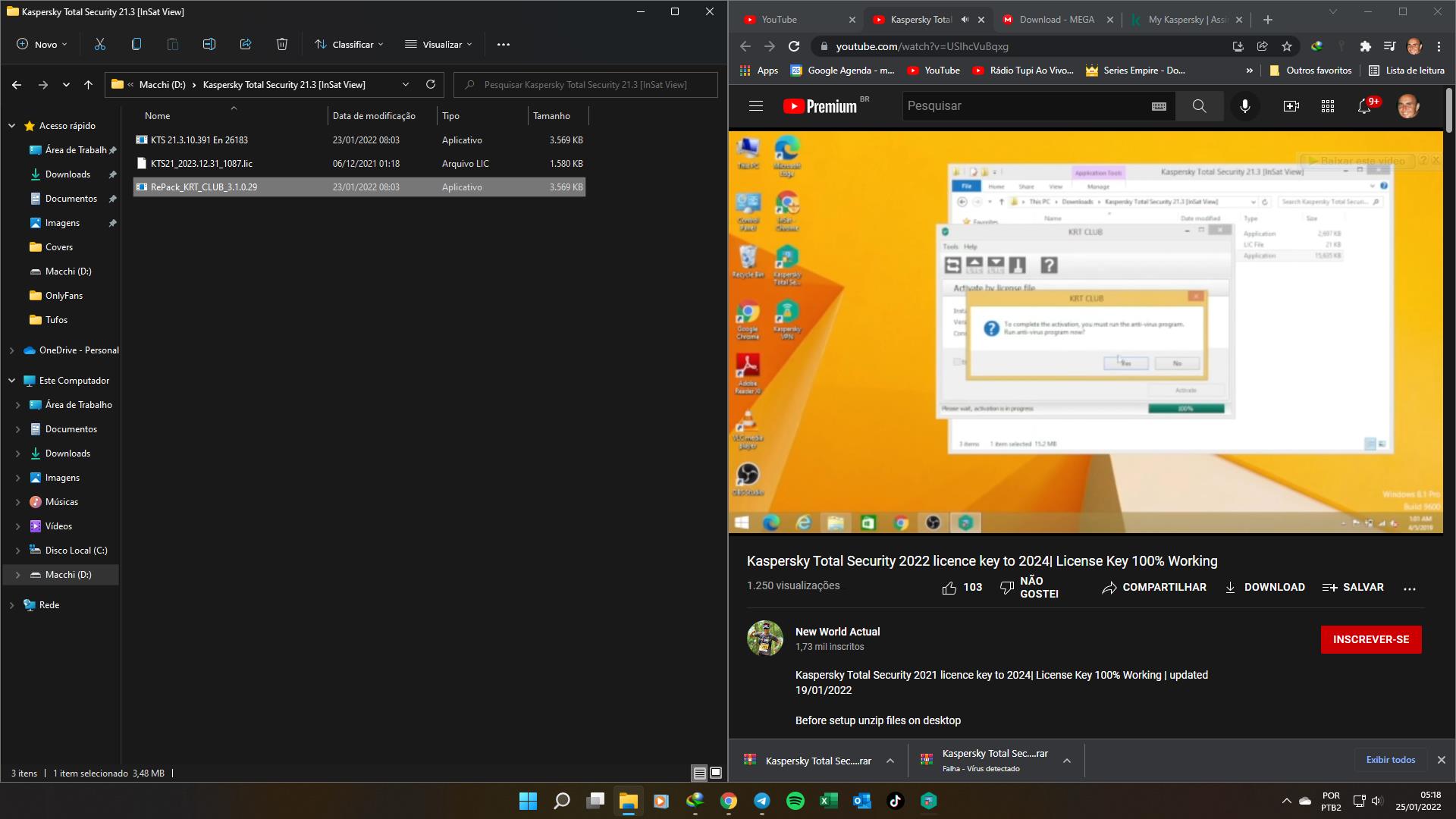Switch to the Download - MEGA tab
This screenshot has width=1456, height=819.
click(x=1056, y=20)
